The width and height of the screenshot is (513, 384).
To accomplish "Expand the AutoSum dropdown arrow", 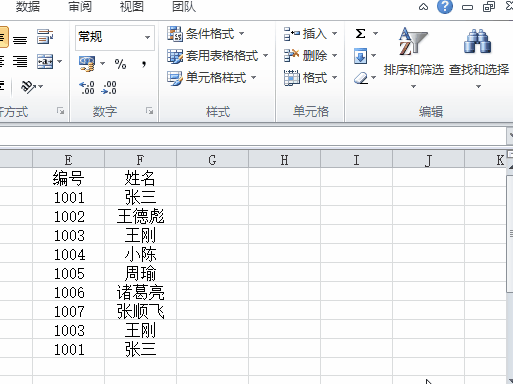I will pos(375,34).
